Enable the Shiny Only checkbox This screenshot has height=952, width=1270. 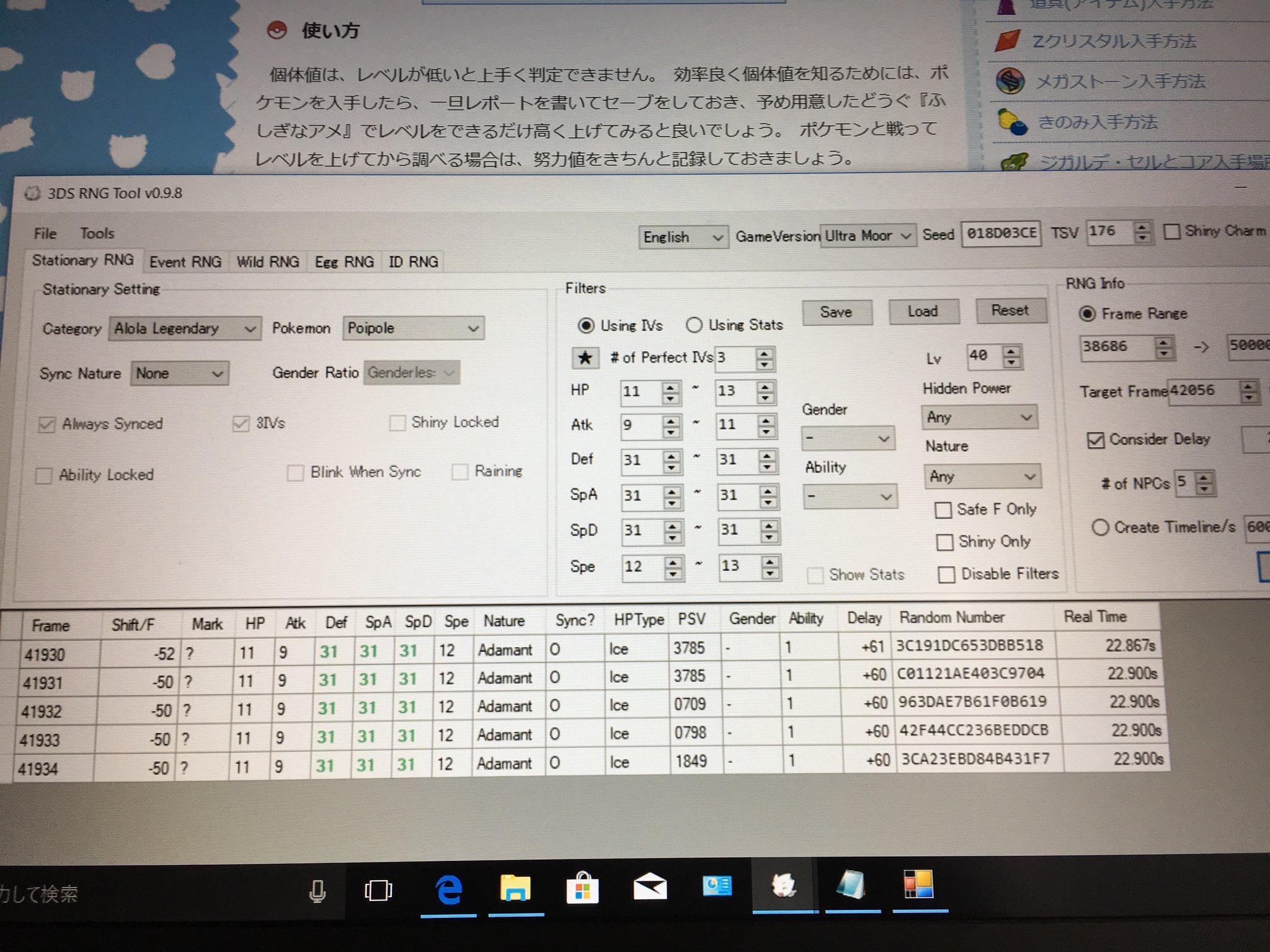(944, 542)
